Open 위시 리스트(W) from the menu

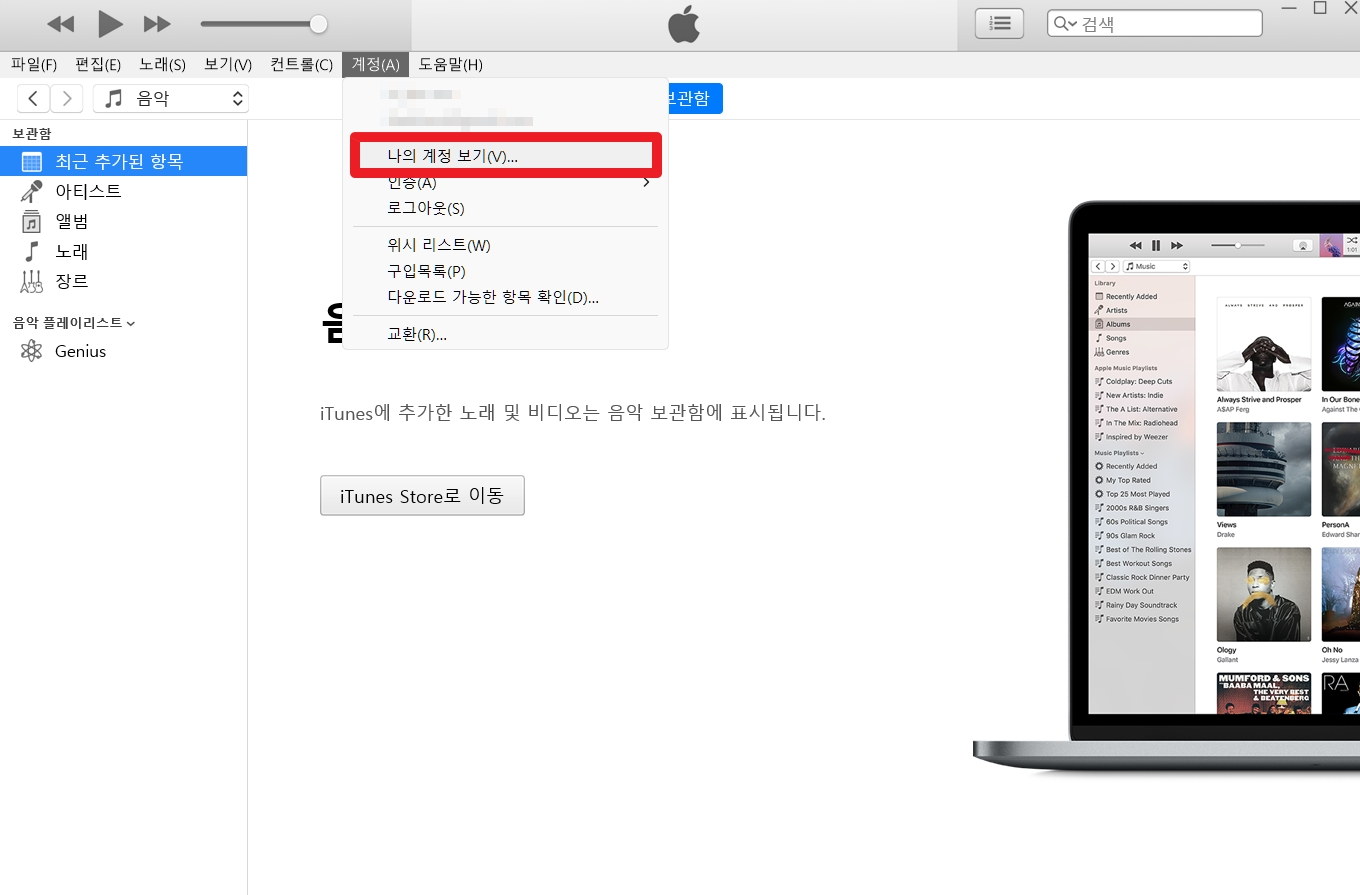tap(506, 245)
